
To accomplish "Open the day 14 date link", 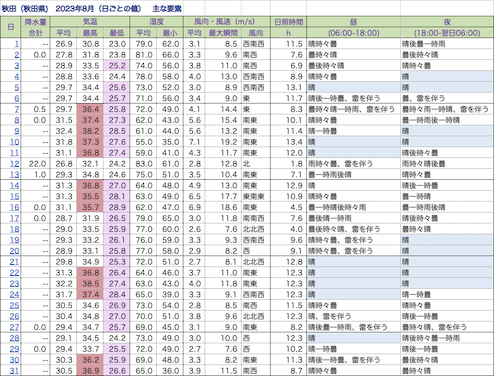I will [x=14, y=186].
